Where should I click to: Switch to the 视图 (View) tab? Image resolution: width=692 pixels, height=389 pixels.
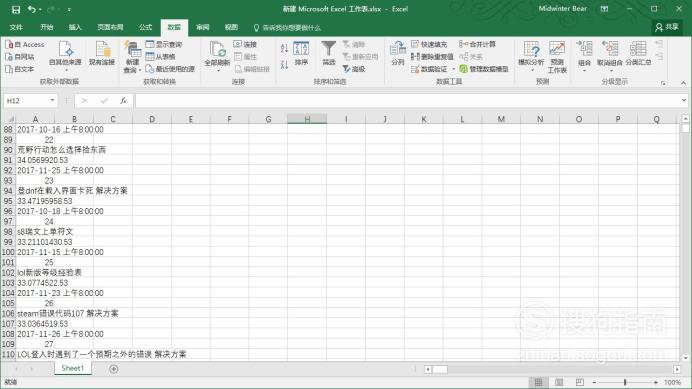pos(231,27)
